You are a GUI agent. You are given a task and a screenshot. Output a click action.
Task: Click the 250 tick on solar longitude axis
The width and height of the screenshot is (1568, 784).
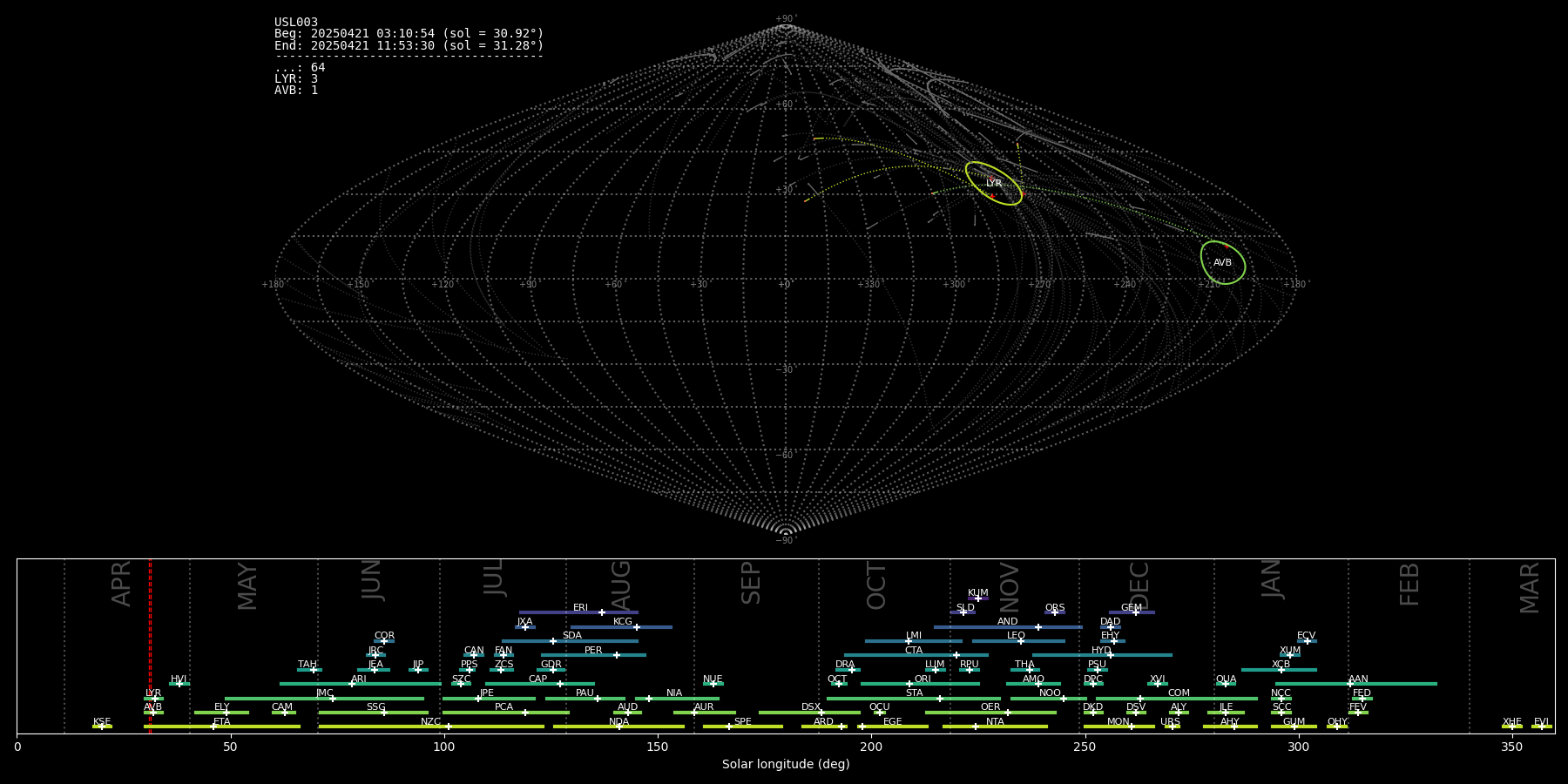[x=1085, y=747]
